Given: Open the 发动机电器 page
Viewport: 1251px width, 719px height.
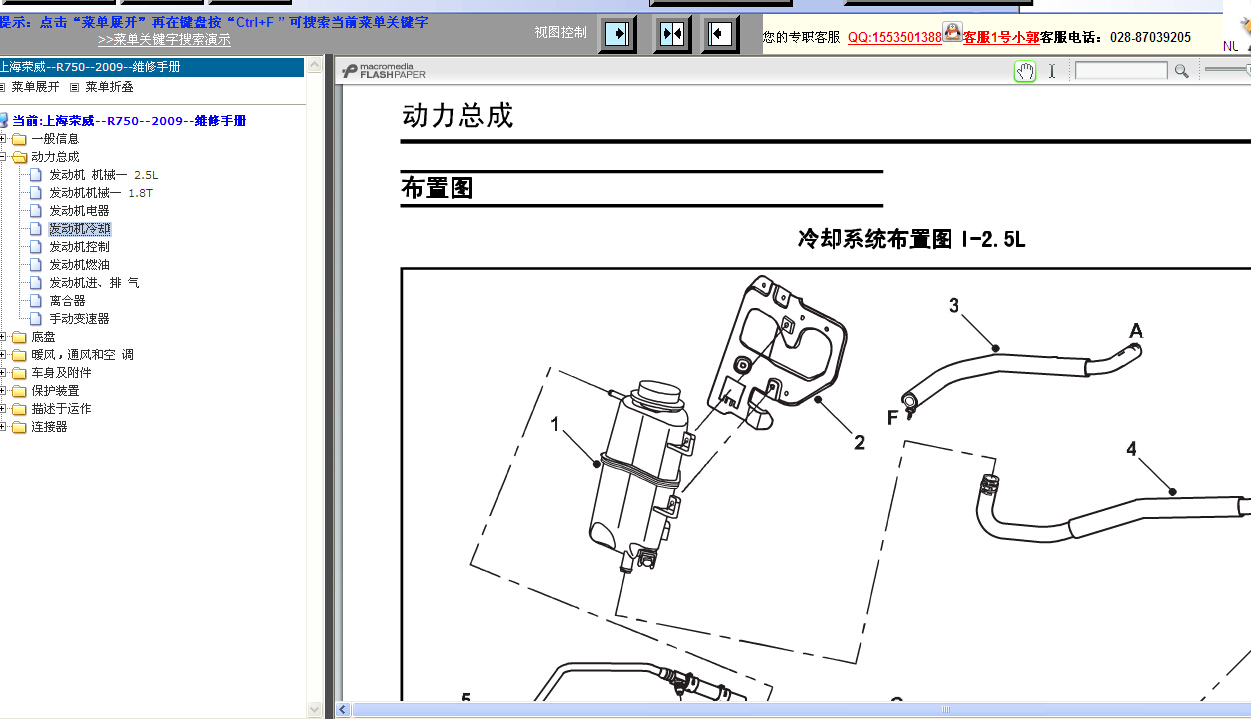Looking at the screenshot, I should (79, 211).
